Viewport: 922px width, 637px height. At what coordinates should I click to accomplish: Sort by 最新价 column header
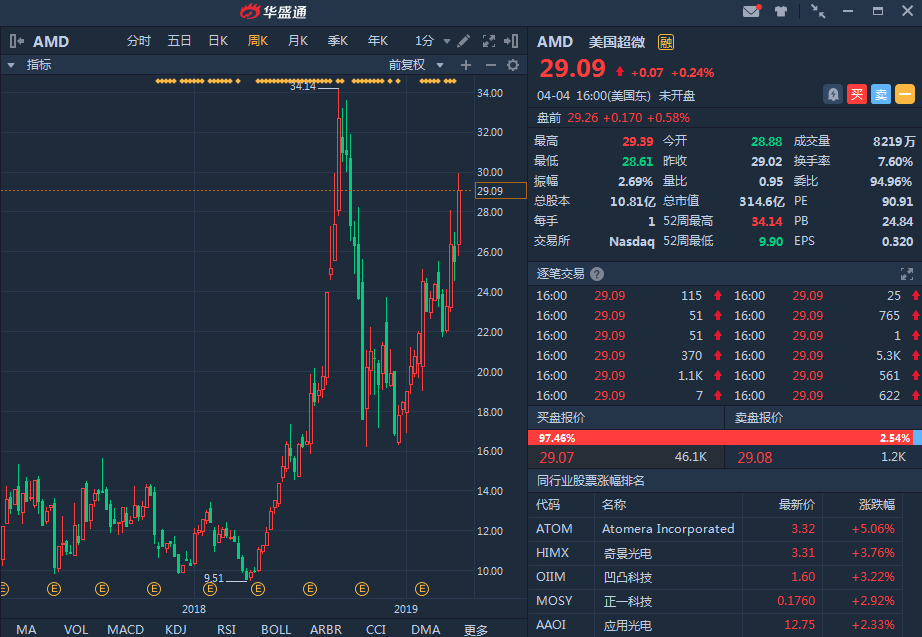[x=797, y=505]
